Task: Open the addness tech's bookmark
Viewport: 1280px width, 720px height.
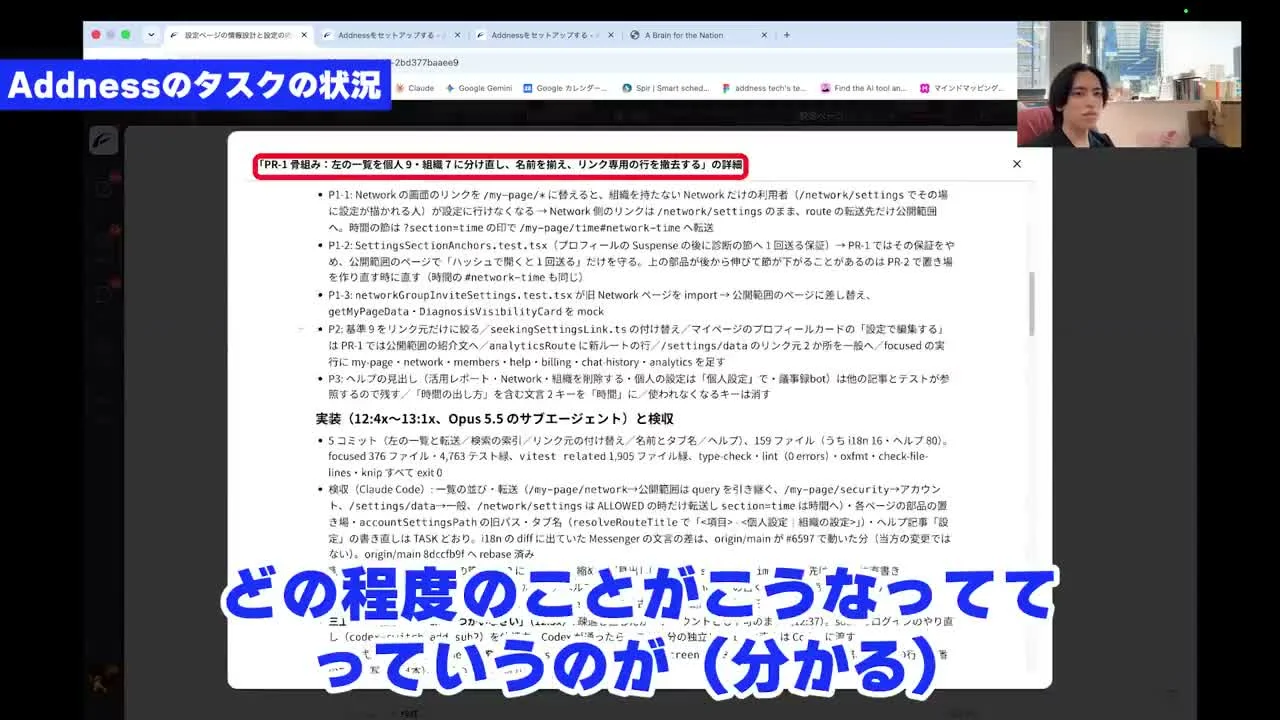Action: [x=764, y=88]
